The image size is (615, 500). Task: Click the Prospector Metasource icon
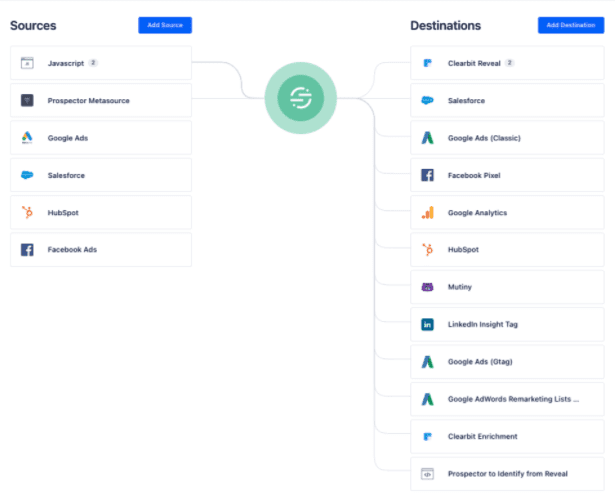pyautogui.click(x=27, y=100)
